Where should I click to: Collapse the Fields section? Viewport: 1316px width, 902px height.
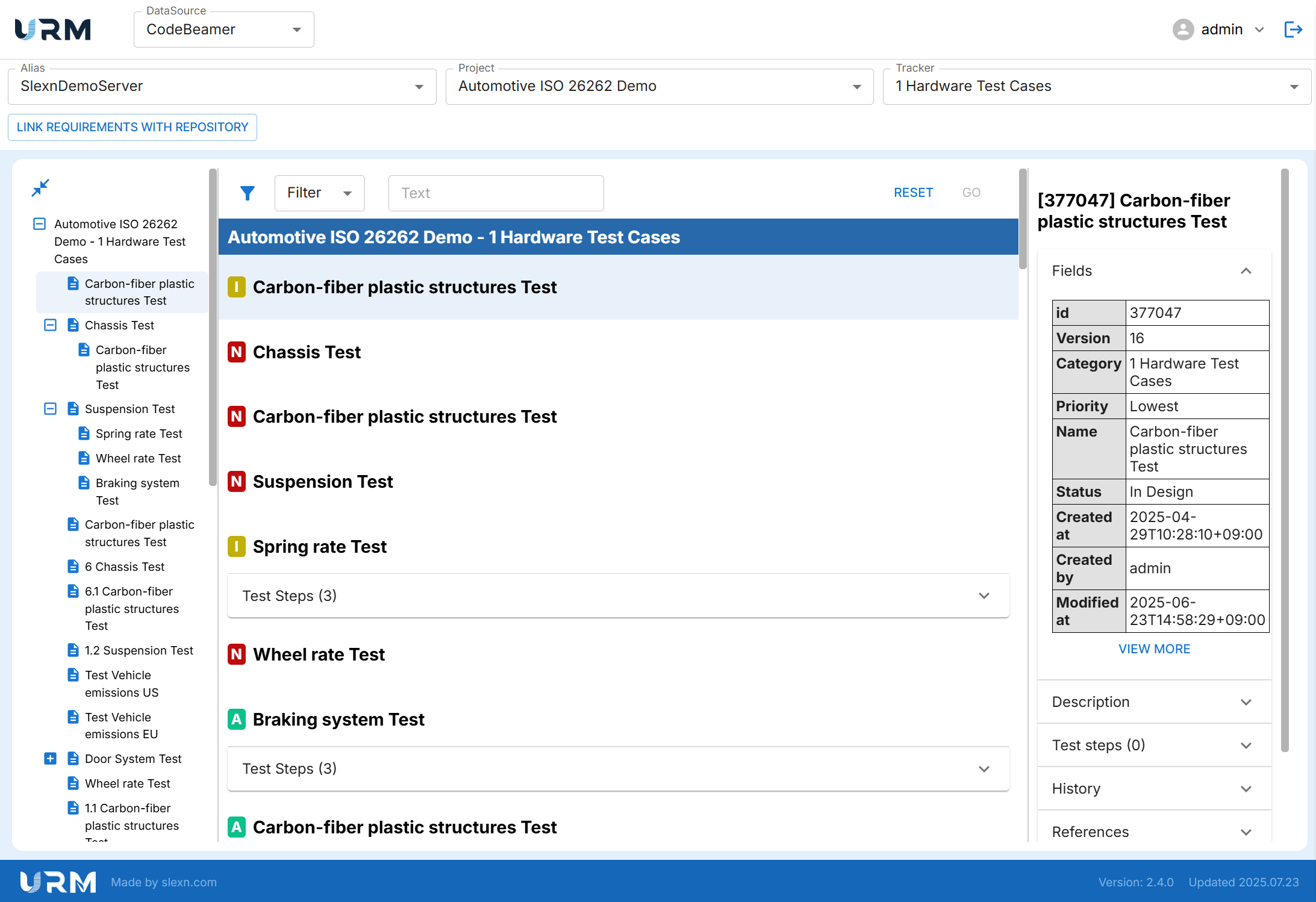point(1154,271)
